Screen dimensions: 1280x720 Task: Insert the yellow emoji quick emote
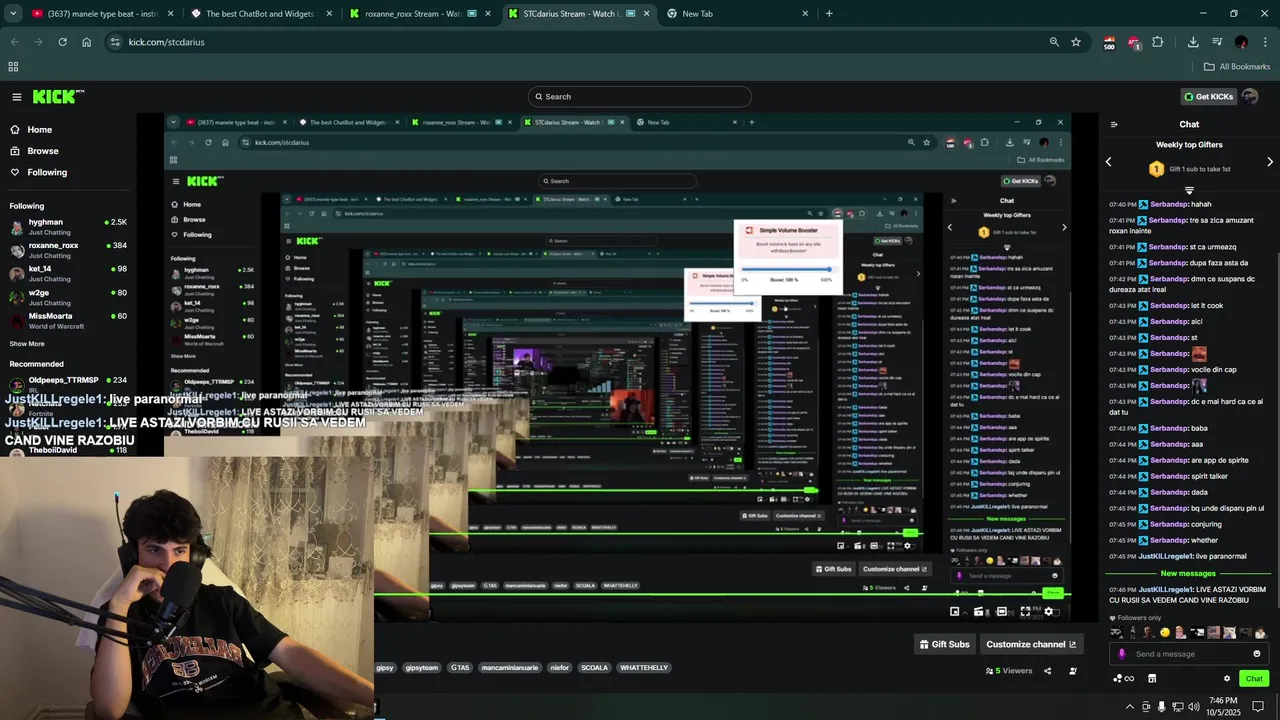(1165, 632)
